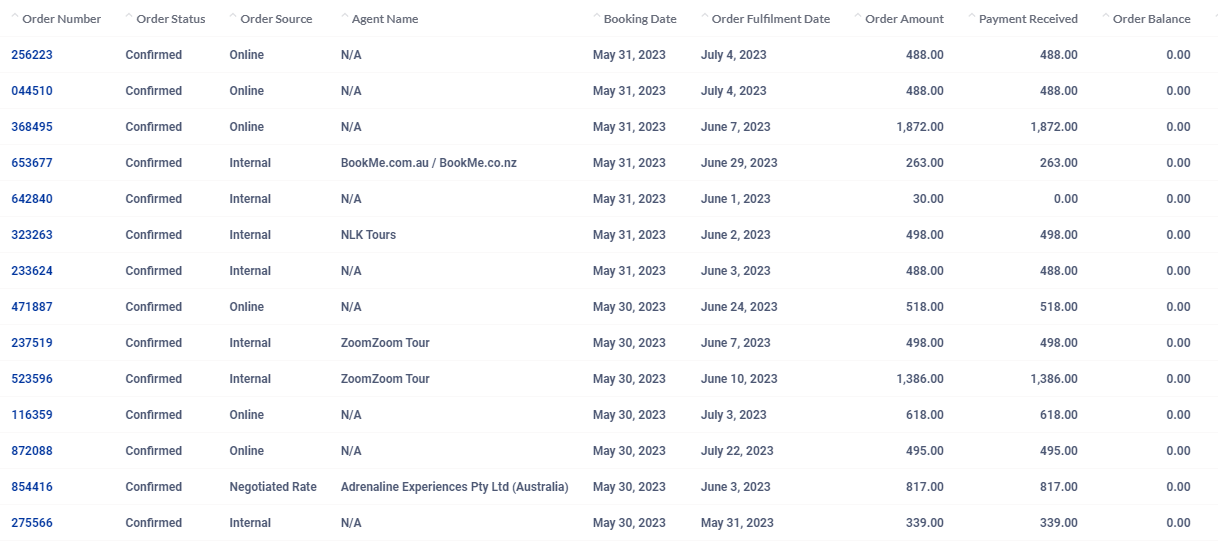The height and width of the screenshot is (557, 1218).
Task: Sort by Agent Name column caret
Action: pyautogui.click(x=345, y=17)
